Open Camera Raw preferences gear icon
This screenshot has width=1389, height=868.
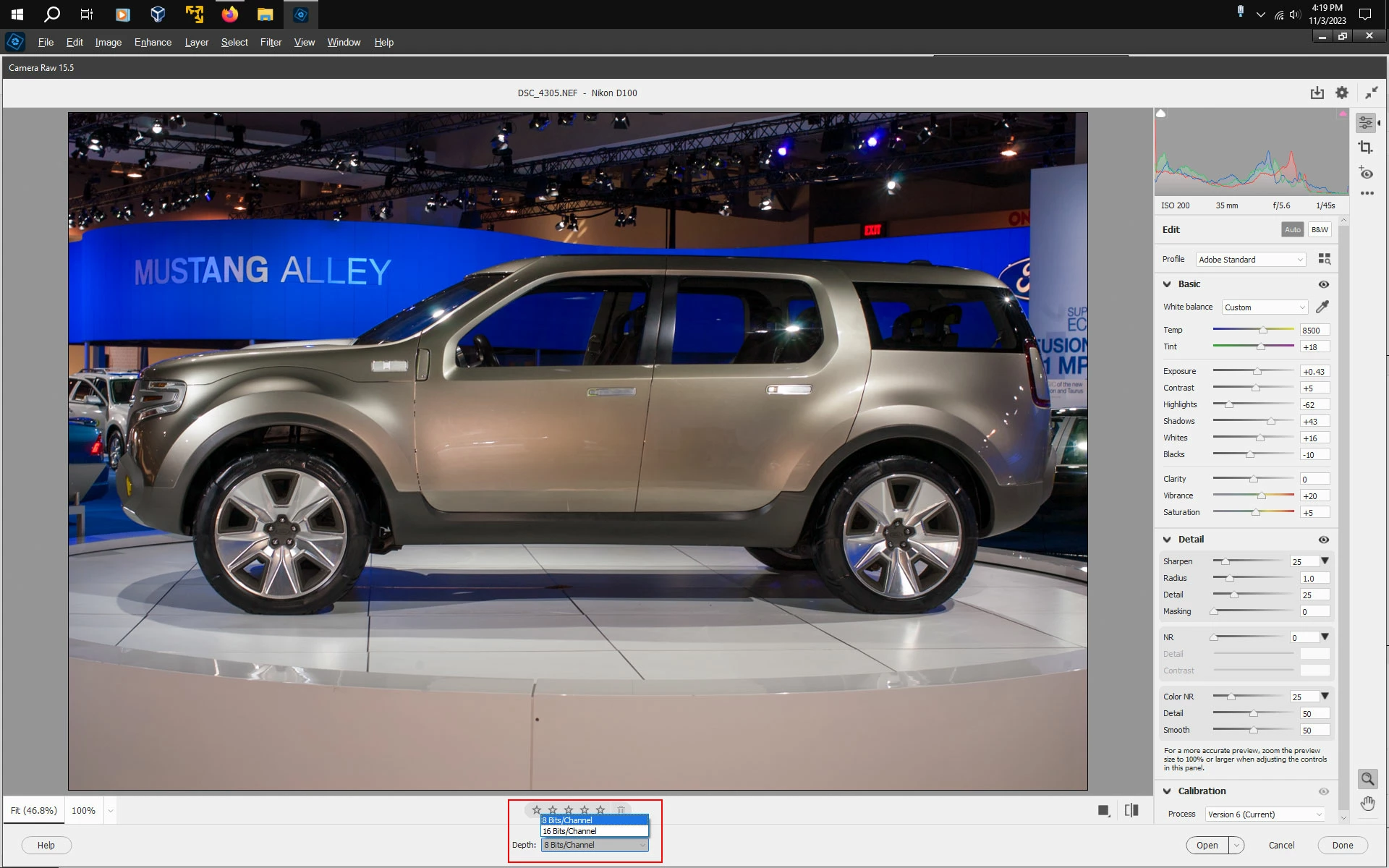[x=1342, y=93]
